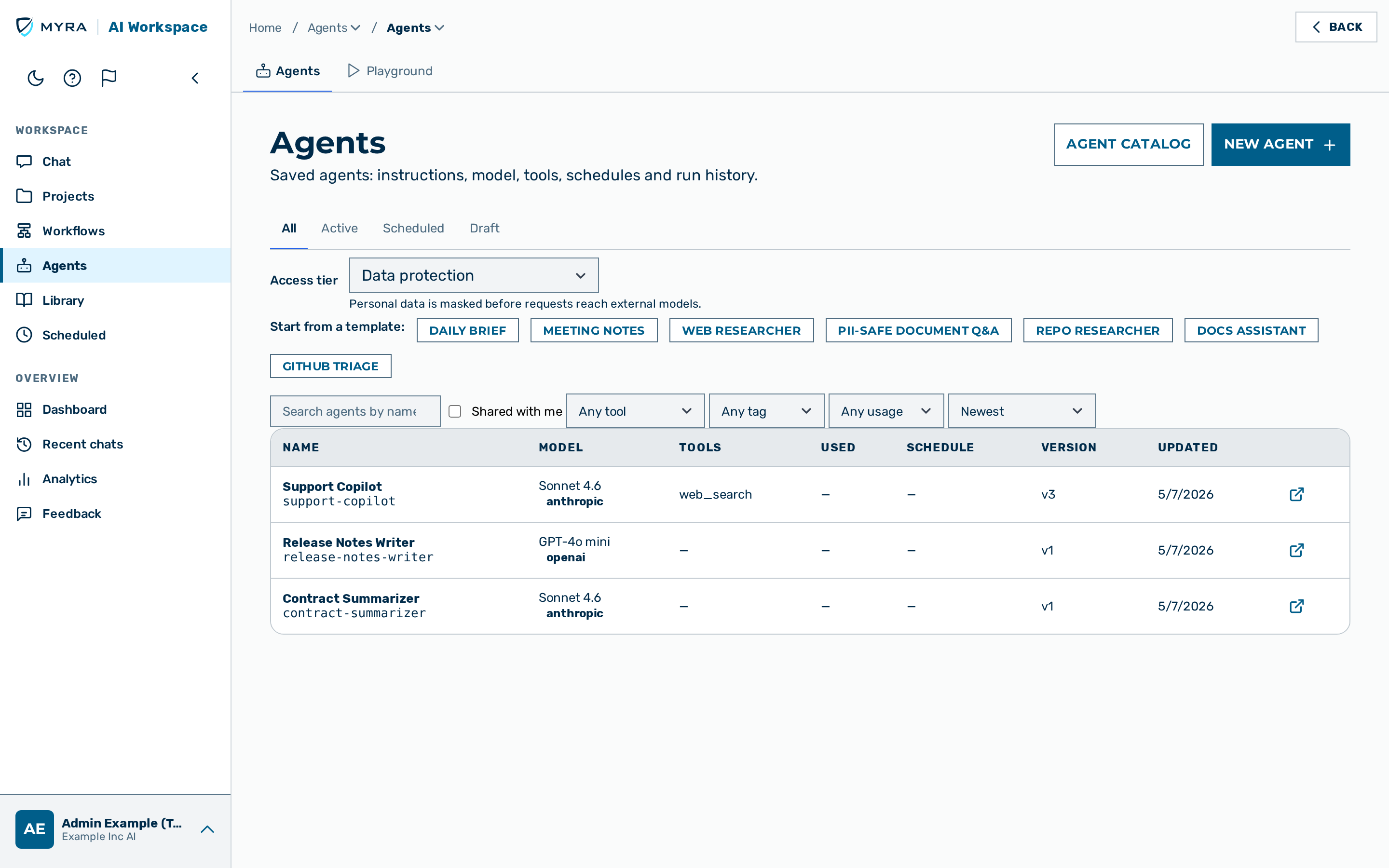Open Release Notes Writer external link icon

pyautogui.click(x=1296, y=550)
